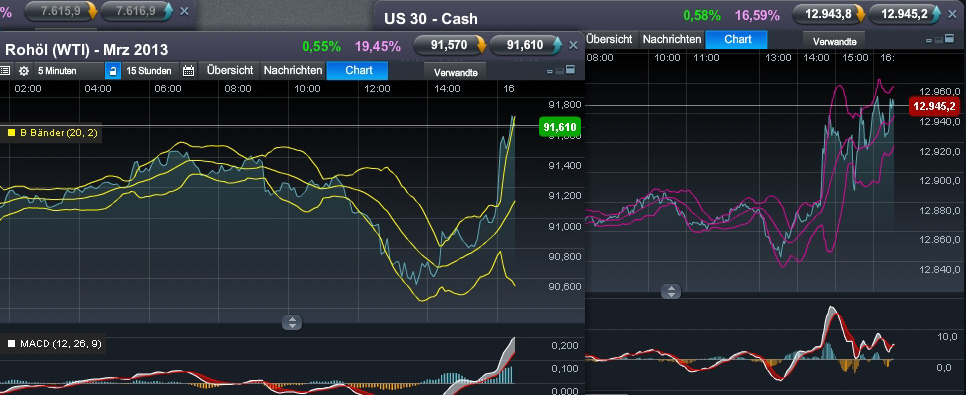
Task: Click the 0,58% change value for US 30
Action: (702, 15)
